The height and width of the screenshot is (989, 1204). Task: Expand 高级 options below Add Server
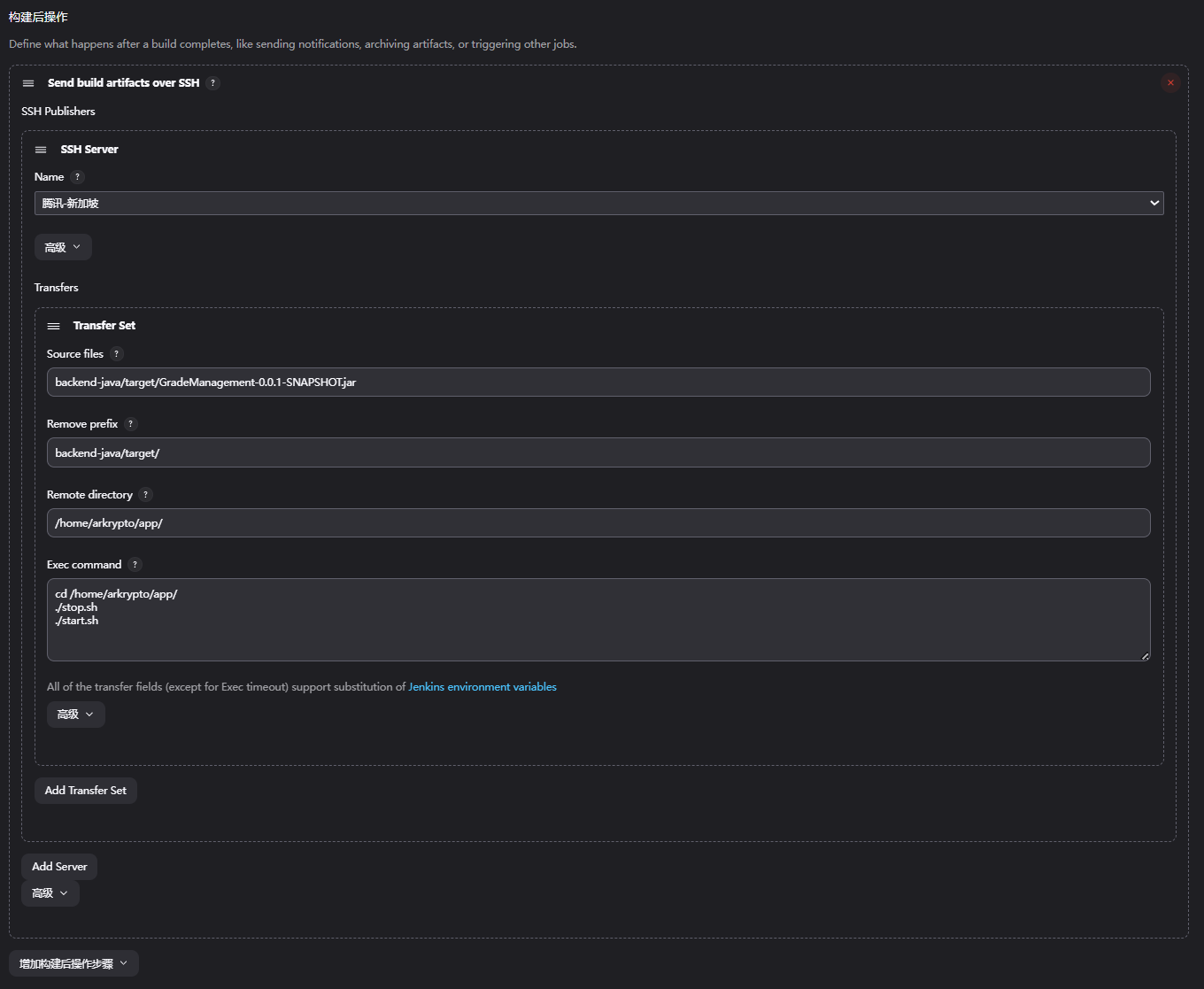click(50, 893)
